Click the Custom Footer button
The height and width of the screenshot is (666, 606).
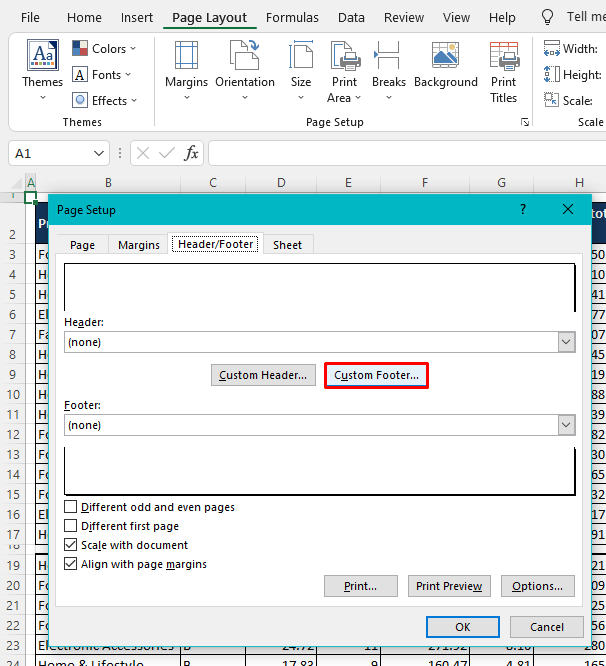point(376,375)
